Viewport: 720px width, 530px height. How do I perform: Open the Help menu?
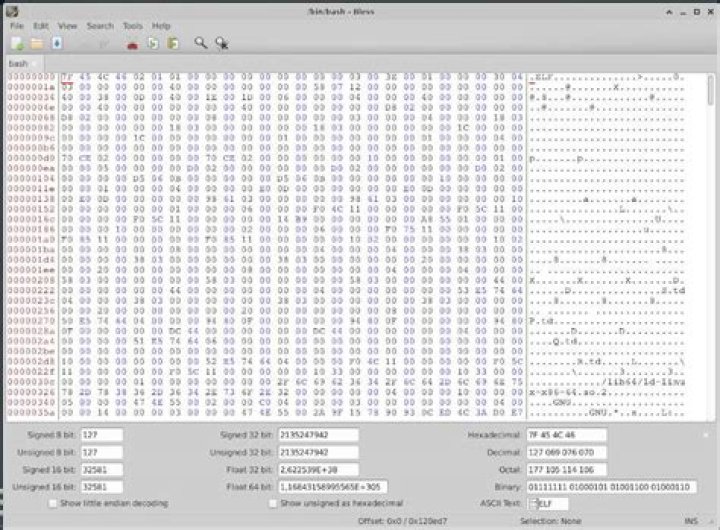point(161,26)
